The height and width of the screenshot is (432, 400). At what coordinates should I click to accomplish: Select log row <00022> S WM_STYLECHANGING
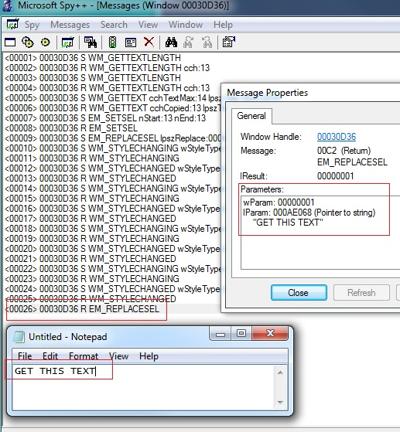tap(113, 269)
